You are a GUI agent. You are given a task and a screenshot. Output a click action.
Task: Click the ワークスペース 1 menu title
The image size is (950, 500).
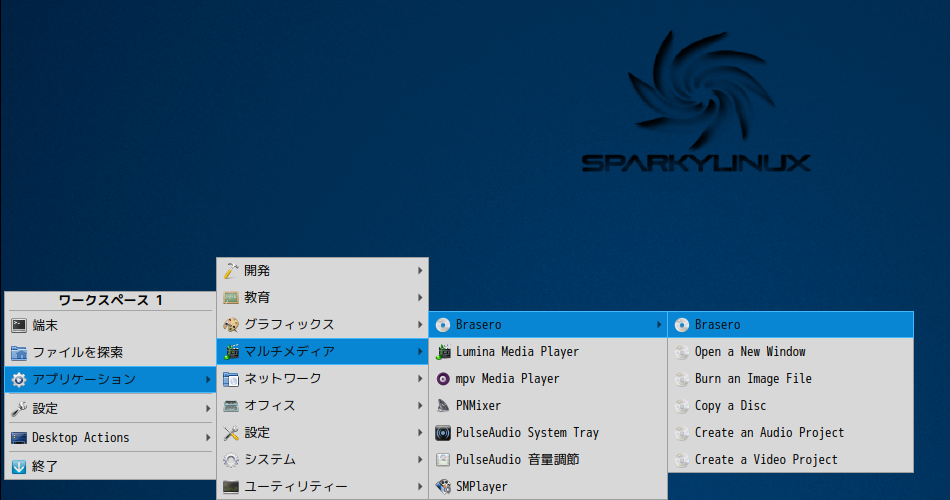[x=110, y=301]
